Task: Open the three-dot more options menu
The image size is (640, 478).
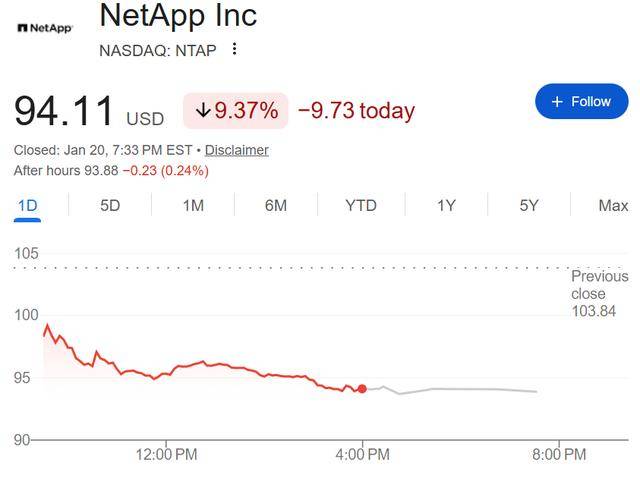Action: click(235, 49)
